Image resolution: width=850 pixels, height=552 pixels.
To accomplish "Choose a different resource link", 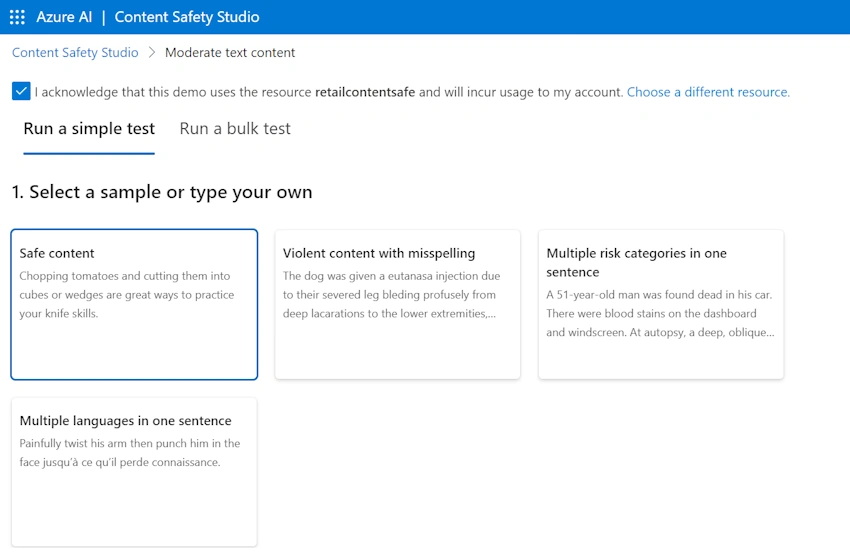I will click(708, 92).
